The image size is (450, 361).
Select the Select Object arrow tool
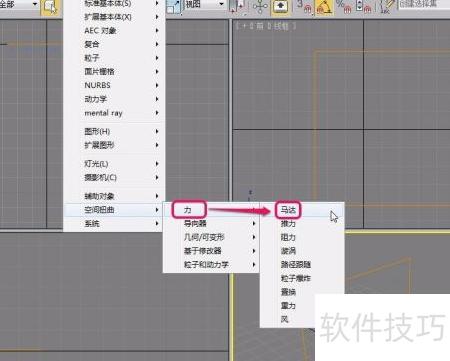click(x=50, y=7)
